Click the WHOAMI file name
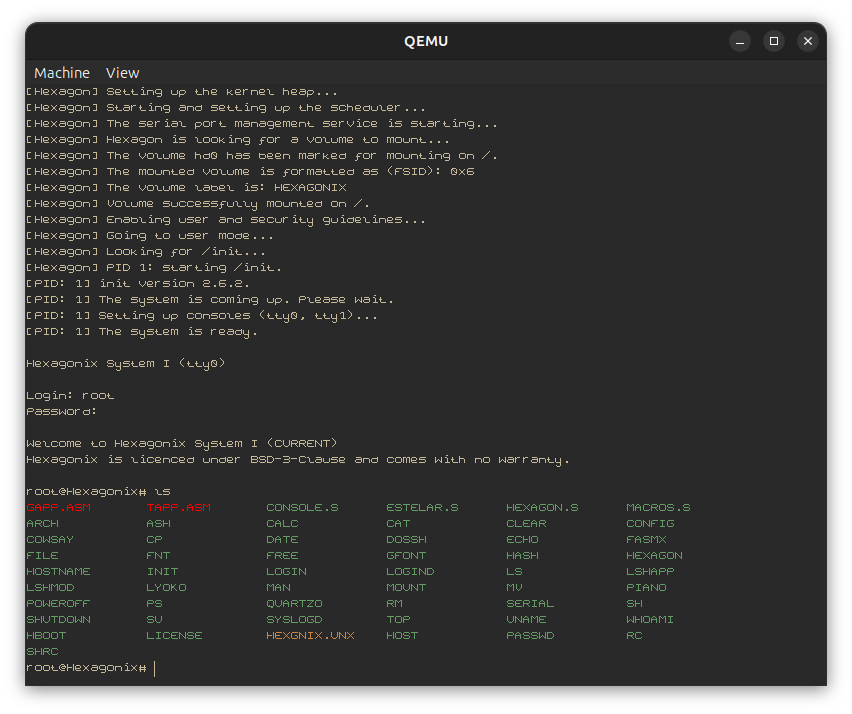This screenshot has height=714, width=852. click(x=650, y=620)
